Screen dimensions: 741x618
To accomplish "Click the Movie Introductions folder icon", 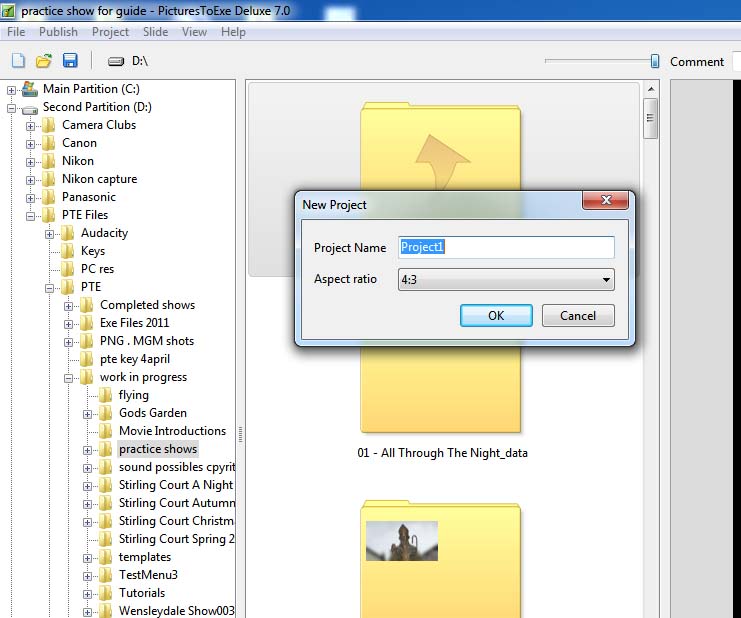I will tap(105, 431).
